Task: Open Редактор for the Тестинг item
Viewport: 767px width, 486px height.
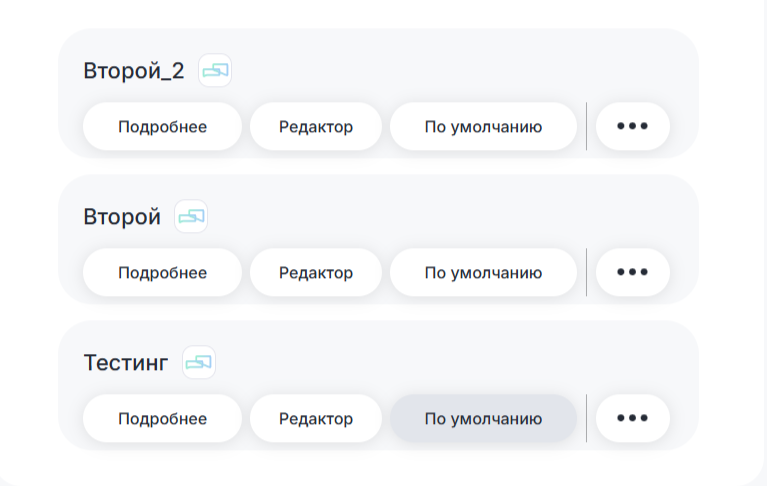Action: [315, 419]
